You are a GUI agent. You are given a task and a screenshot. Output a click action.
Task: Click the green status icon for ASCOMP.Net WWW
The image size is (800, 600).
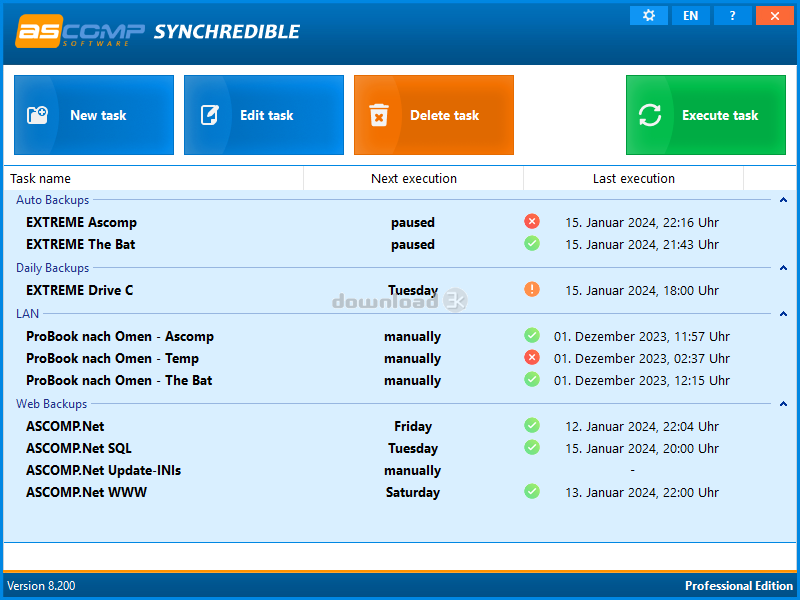(532, 491)
